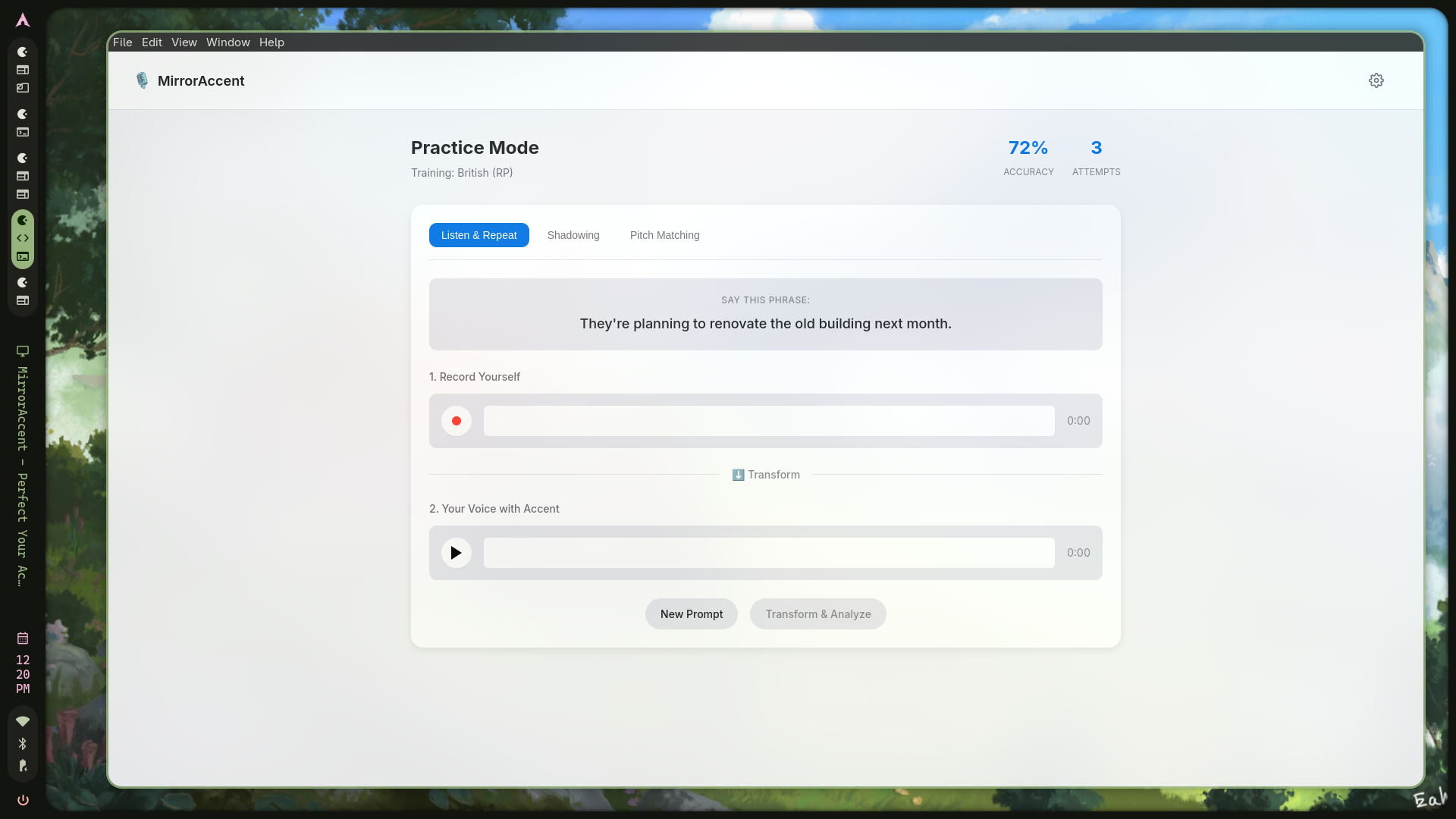Viewport: 1456px width, 819px height.
Task: Click the accent playback progress track
Action: tap(768, 553)
